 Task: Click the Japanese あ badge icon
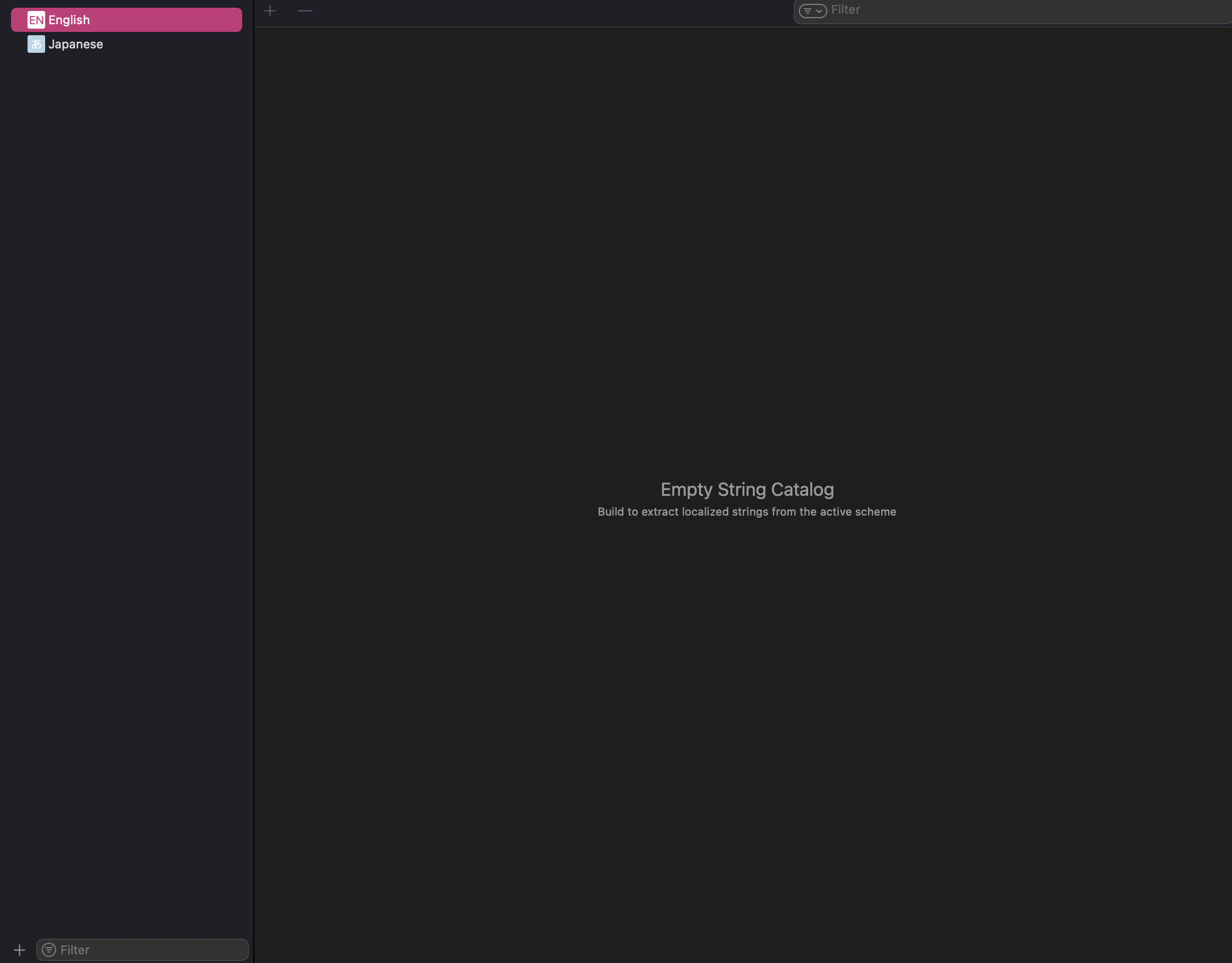click(36, 44)
